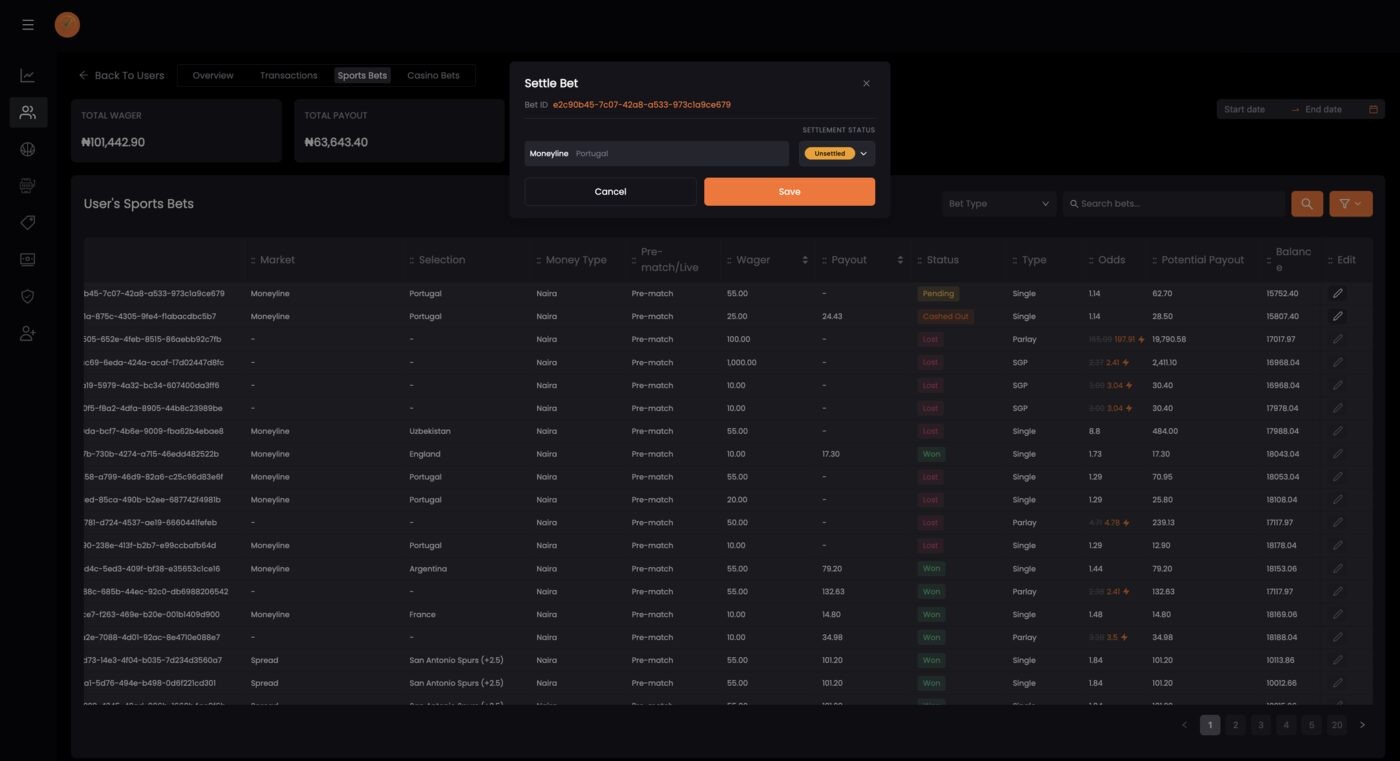Open the hamburger menu icon

pos(28,25)
